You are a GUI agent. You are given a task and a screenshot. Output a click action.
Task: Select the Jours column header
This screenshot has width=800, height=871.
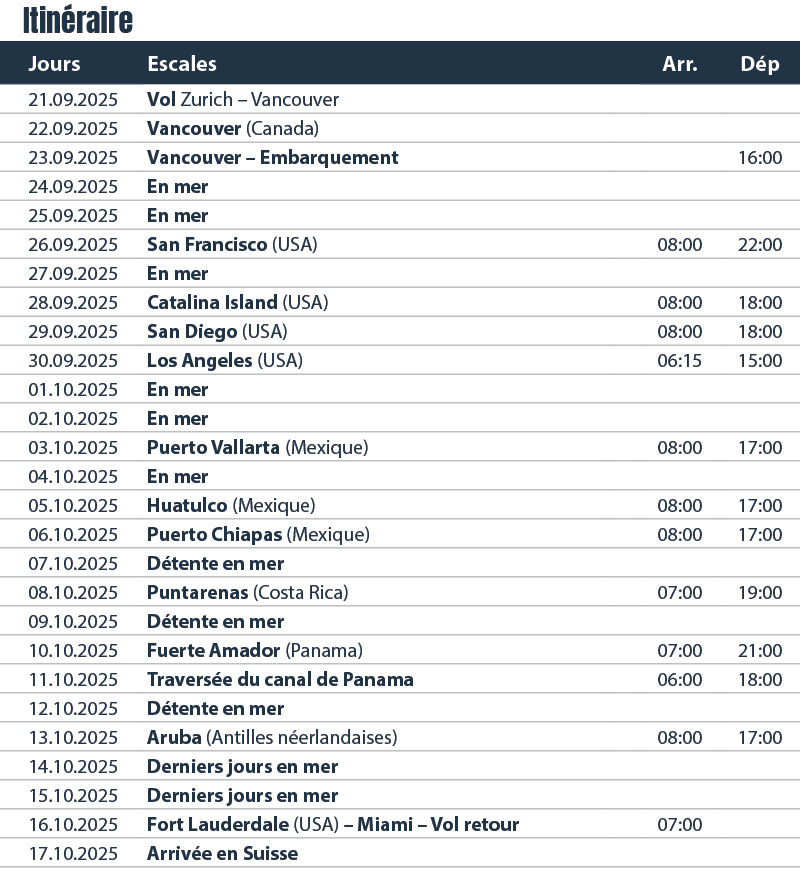(54, 63)
